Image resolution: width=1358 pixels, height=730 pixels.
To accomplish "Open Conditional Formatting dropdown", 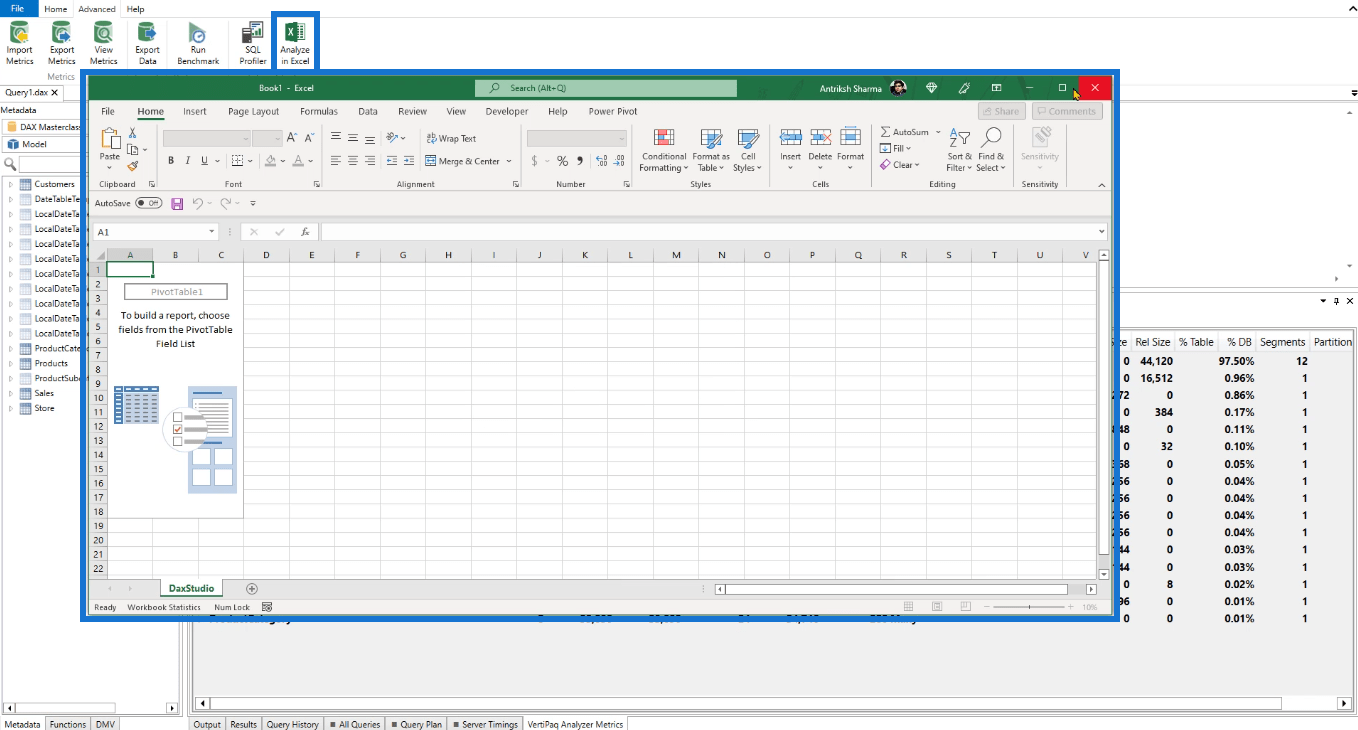I will click(x=664, y=149).
